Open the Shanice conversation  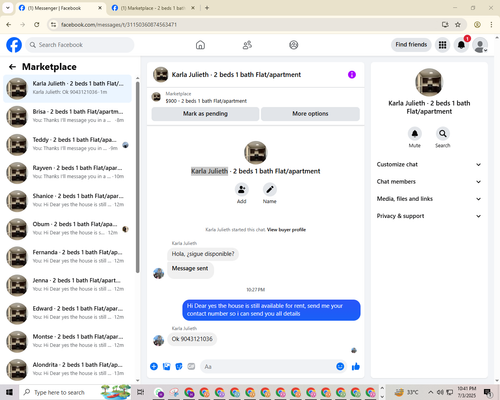[x=68, y=201]
